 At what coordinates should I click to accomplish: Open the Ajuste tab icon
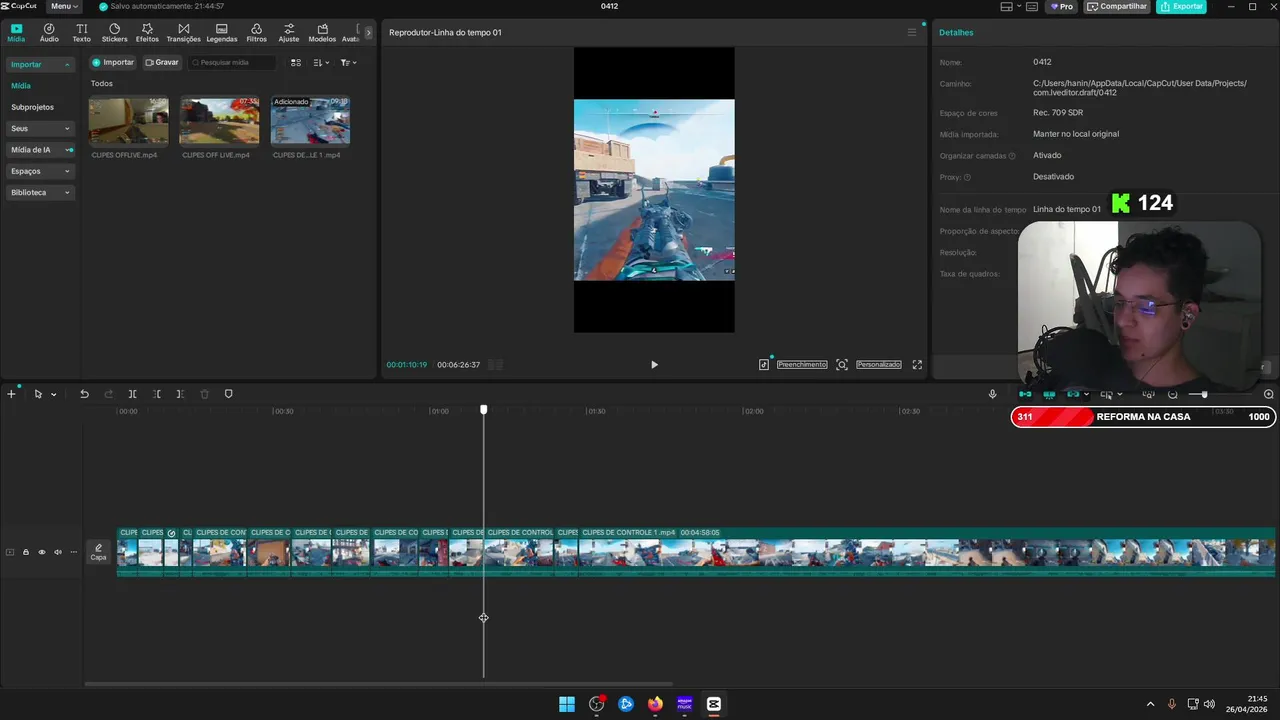click(x=289, y=29)
